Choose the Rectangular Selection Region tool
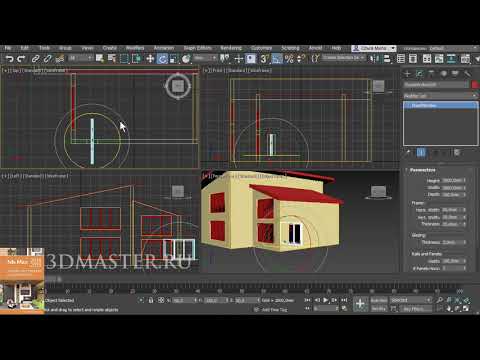 click(124, 59)
